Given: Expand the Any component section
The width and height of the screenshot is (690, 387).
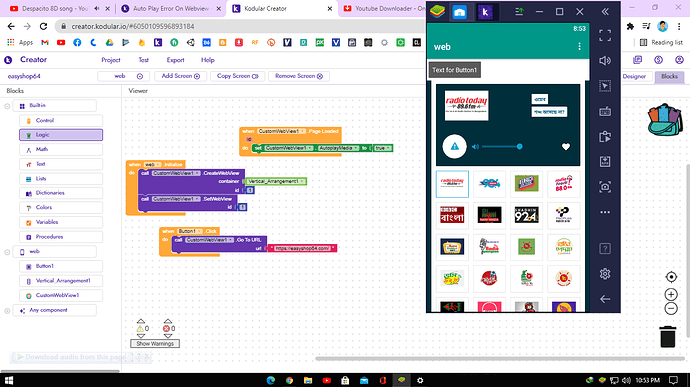Looking at the screenshot, I should tap(7, 310).
